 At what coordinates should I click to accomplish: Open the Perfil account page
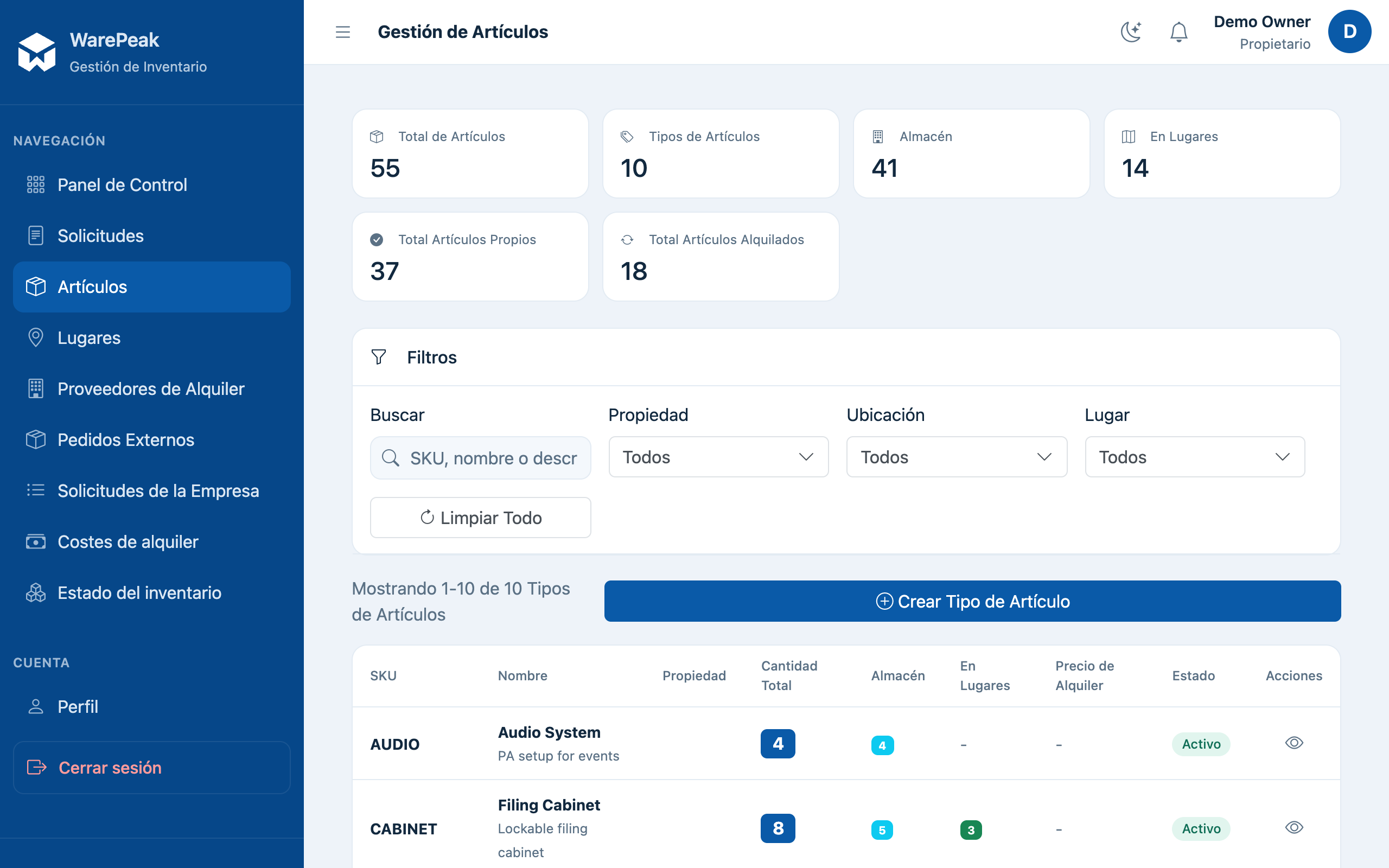click(151, 707)
